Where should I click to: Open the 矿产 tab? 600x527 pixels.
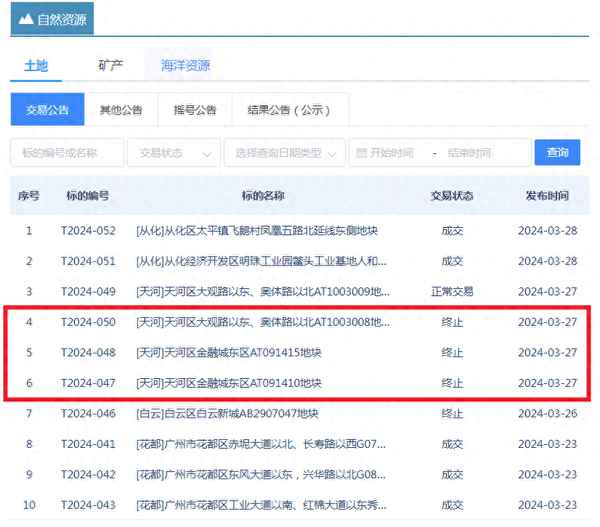click(111, 66)
